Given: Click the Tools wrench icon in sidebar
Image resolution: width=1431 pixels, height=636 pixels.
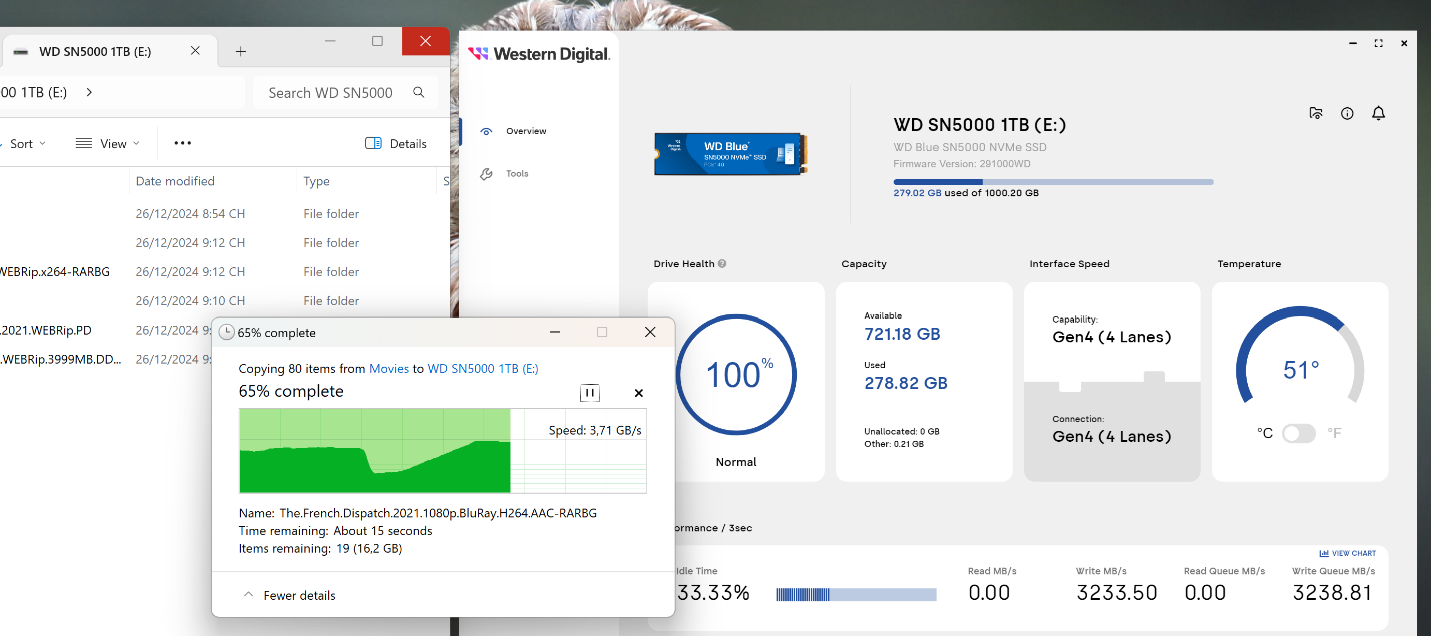Looking at the screenshot, I should point(486,174).
